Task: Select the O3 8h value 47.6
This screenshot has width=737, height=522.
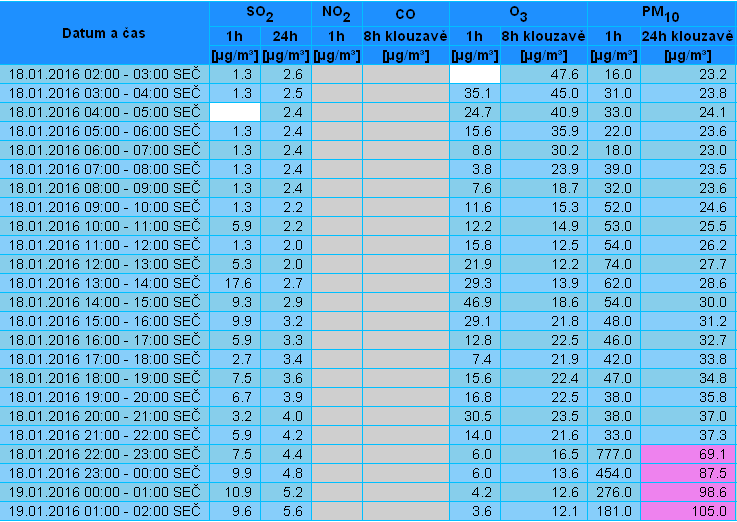Action: [x=543, y=74]
